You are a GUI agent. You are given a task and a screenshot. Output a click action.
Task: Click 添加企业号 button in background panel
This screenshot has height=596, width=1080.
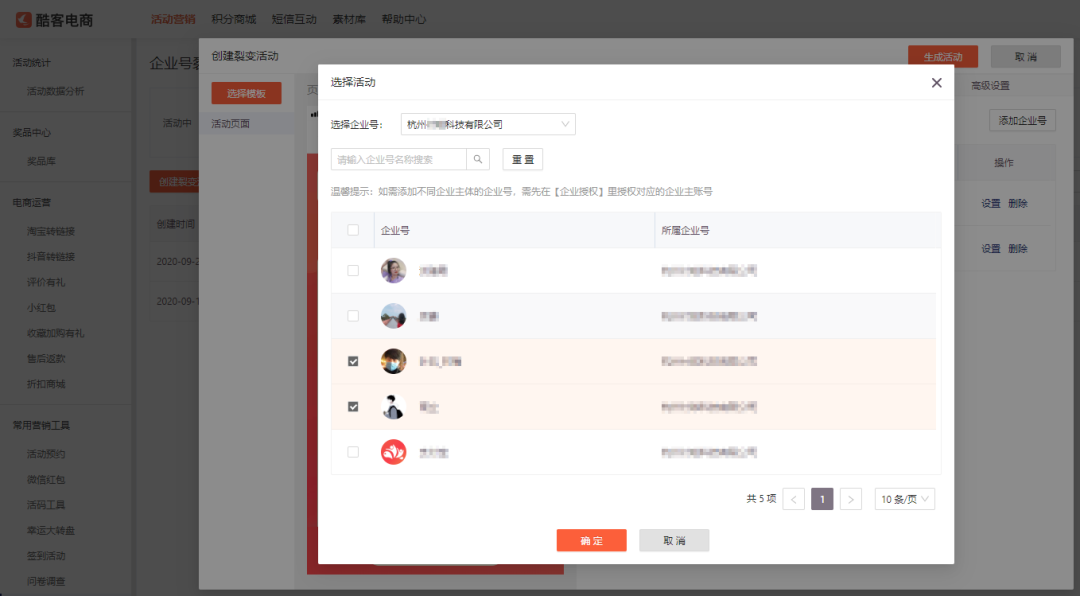point(1022,120)
